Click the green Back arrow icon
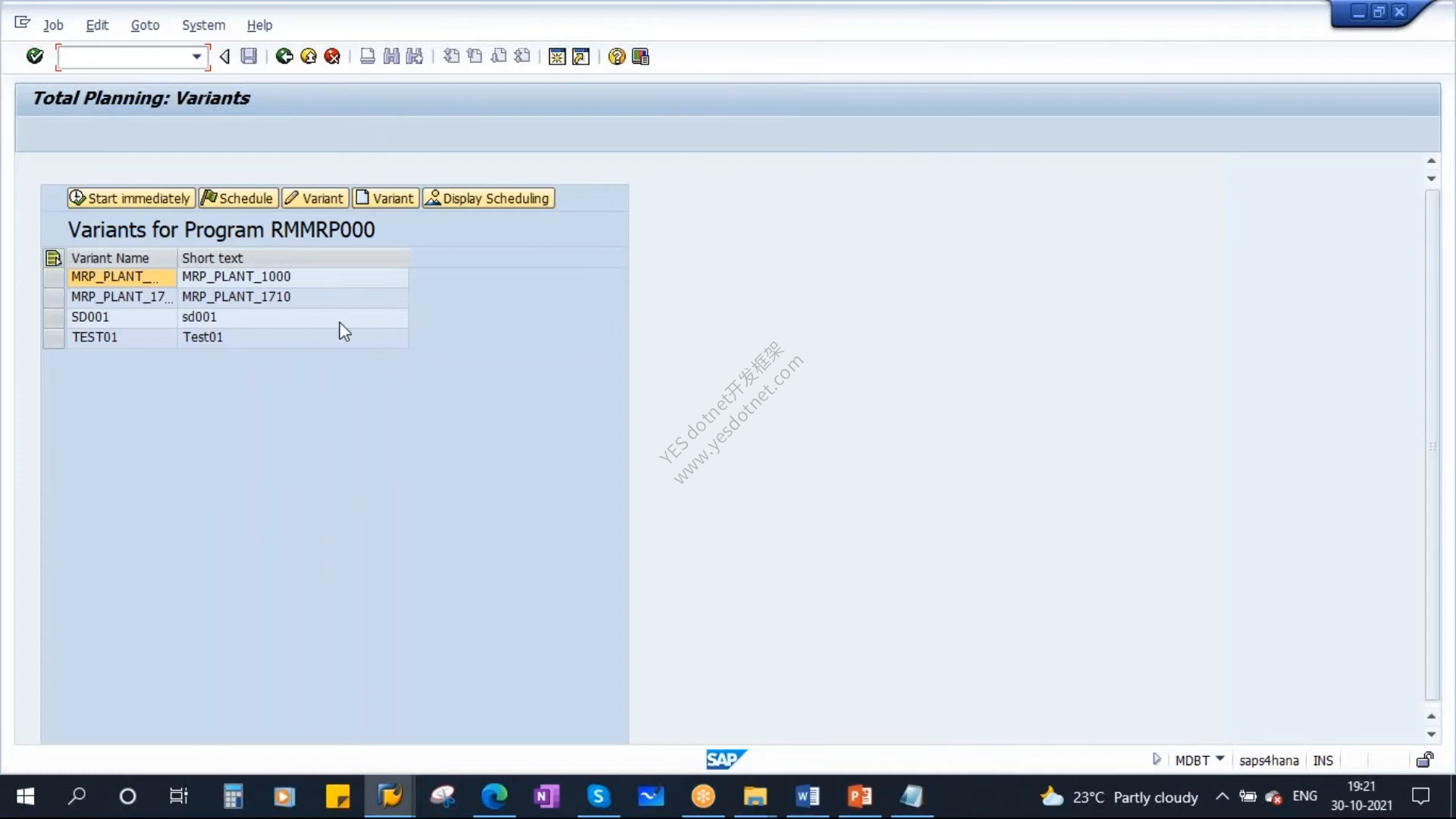This screenshot has height=819, width=1456. (x=284, y=56)
